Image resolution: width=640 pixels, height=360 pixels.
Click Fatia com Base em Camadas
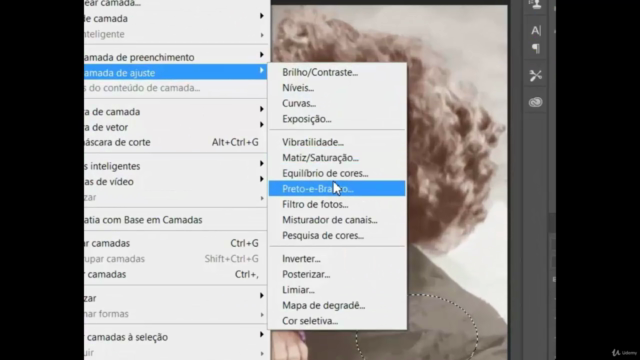(176, 220)
